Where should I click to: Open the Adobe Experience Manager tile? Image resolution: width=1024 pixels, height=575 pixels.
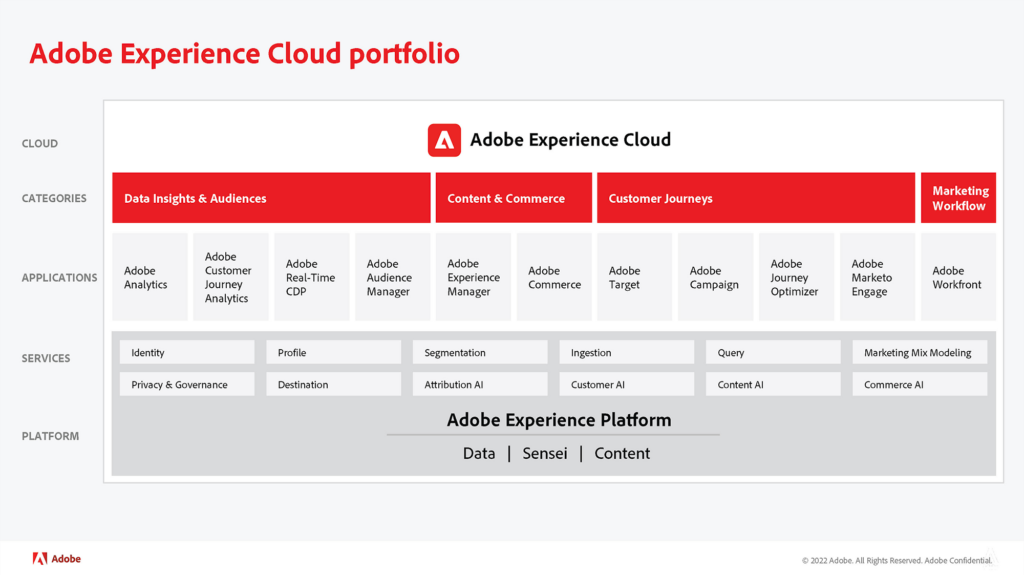coord(473,277)
